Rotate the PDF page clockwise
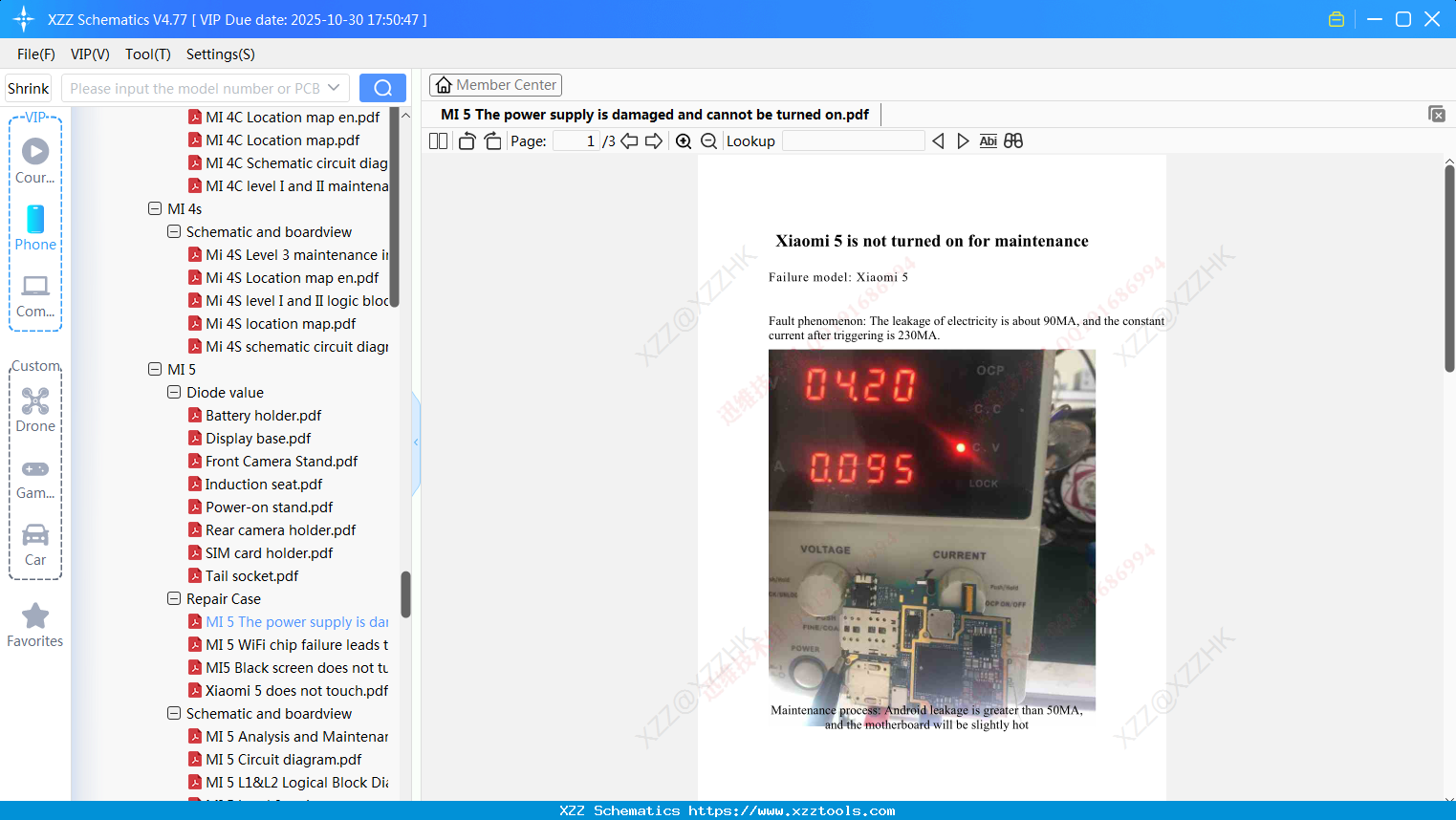 point(492,140)
